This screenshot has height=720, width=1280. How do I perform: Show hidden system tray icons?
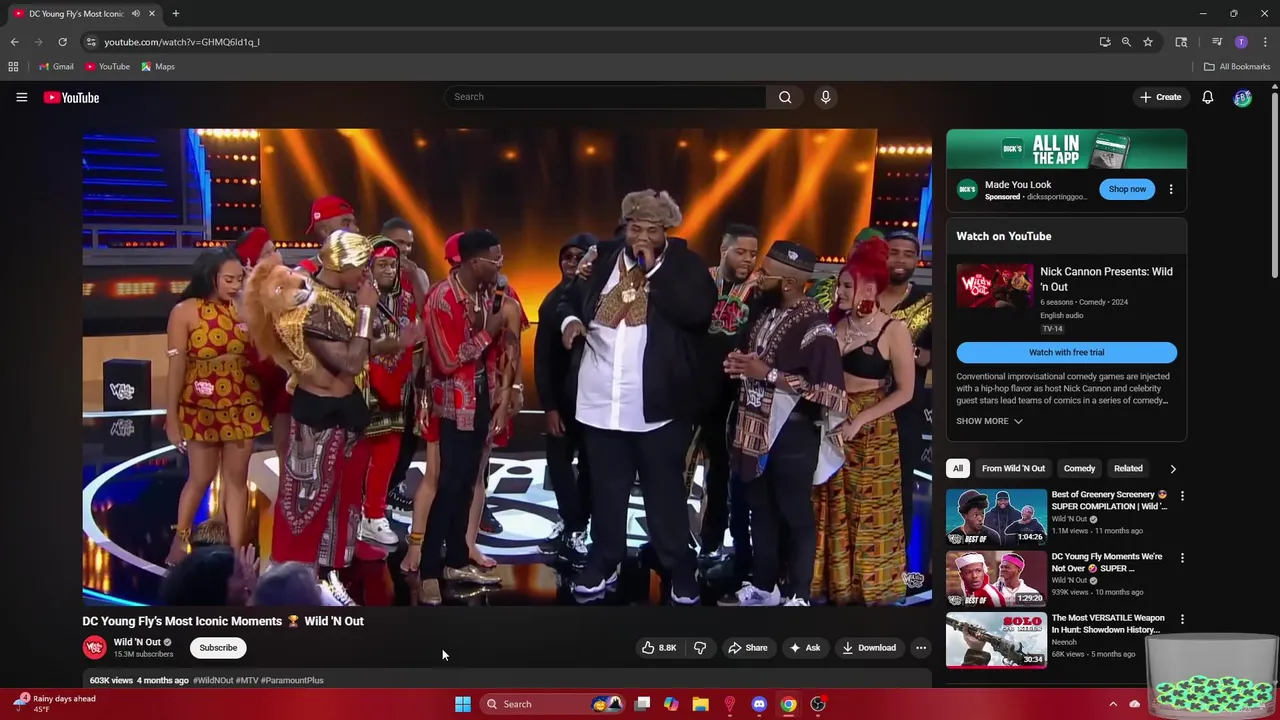[x=1112, y=704]
